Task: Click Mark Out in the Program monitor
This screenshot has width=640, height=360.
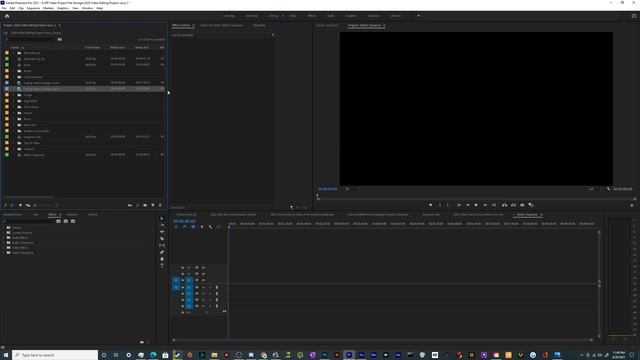Action: tap(448, 205)
